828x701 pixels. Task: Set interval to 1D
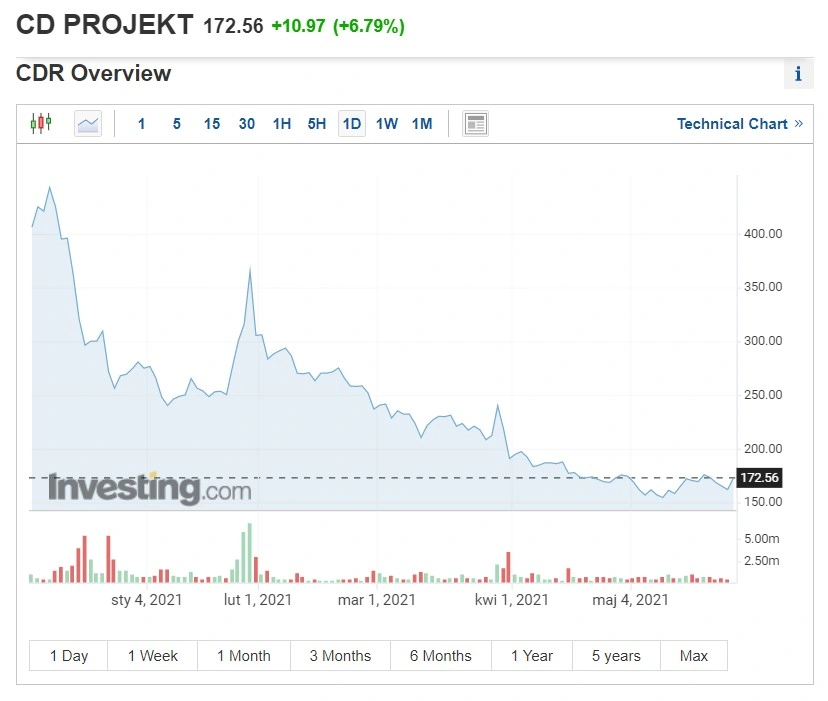click(x=352, y=124)
